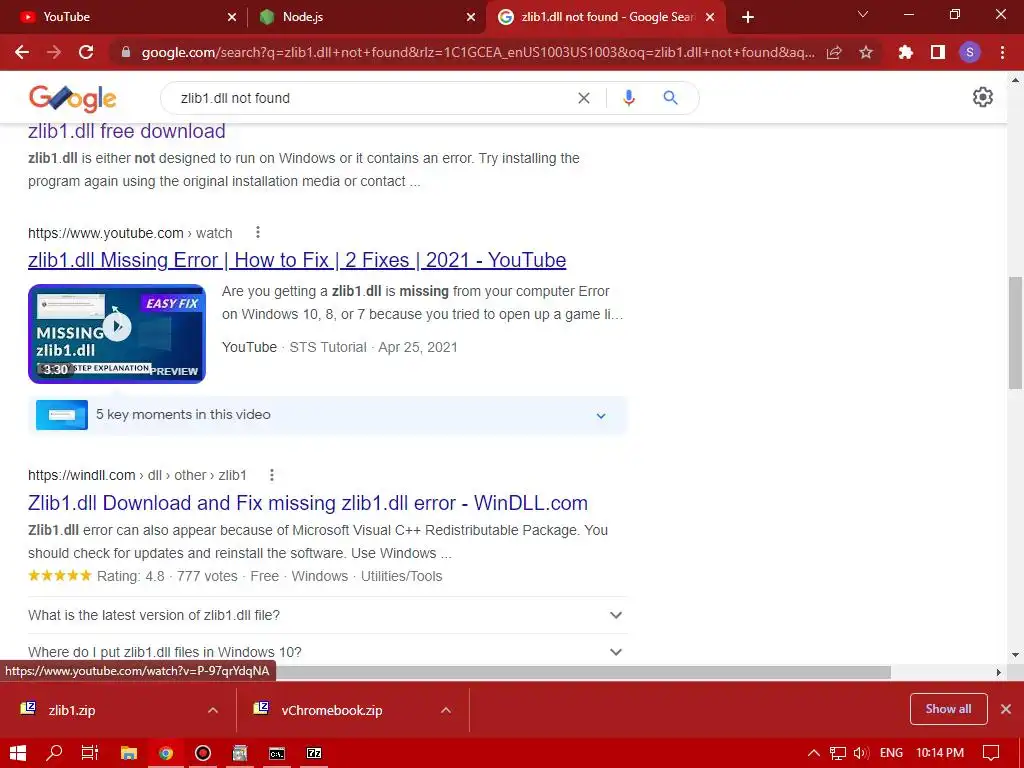Click the ENG language indicator
The width and height of the screenshot is (1024, 768).
pyautogui.click(x=891, y=753)
